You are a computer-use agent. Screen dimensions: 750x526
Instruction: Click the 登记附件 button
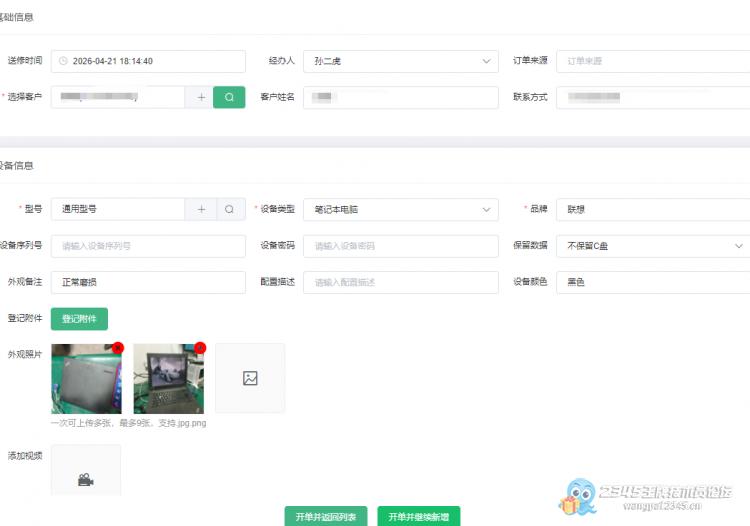click(79, 318)
